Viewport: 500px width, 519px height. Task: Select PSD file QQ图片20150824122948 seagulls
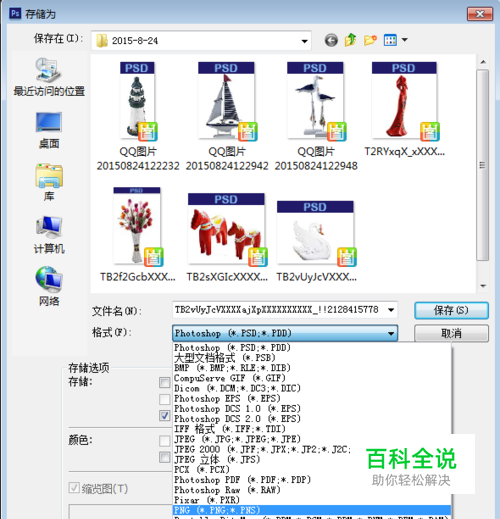tap(316, 116)
